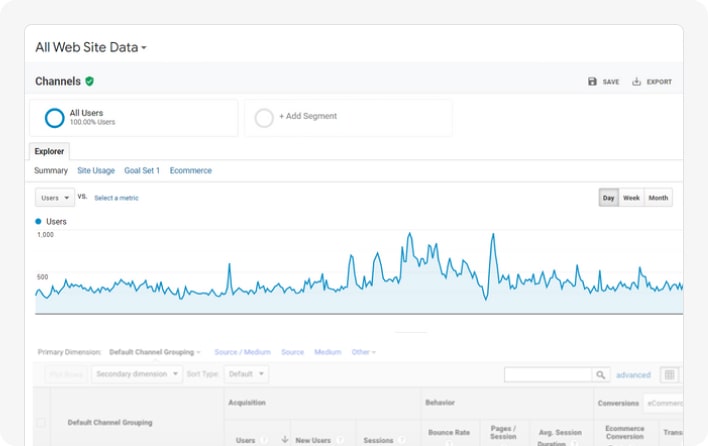Switch chart granularity to Day
This screenshot has height=446, width=708.
(x=609, y=198)
